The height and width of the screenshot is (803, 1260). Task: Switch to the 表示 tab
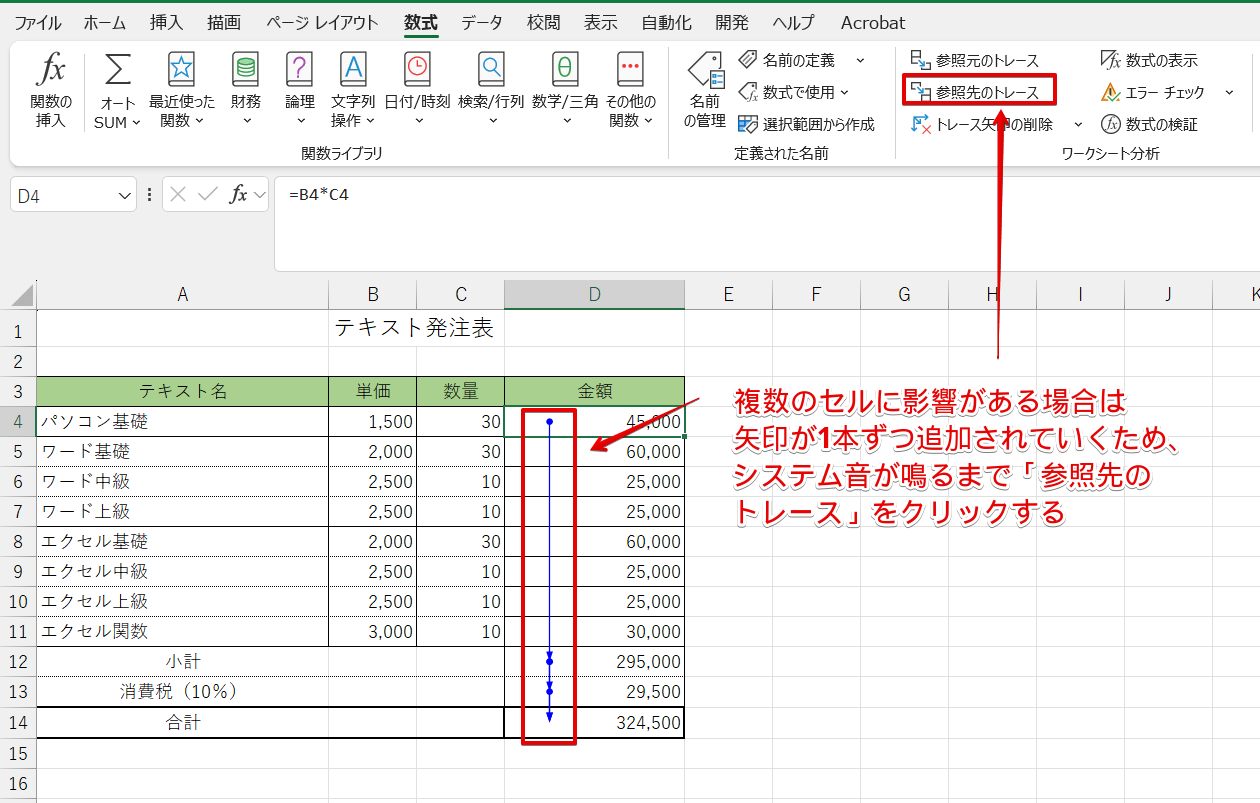601,22
